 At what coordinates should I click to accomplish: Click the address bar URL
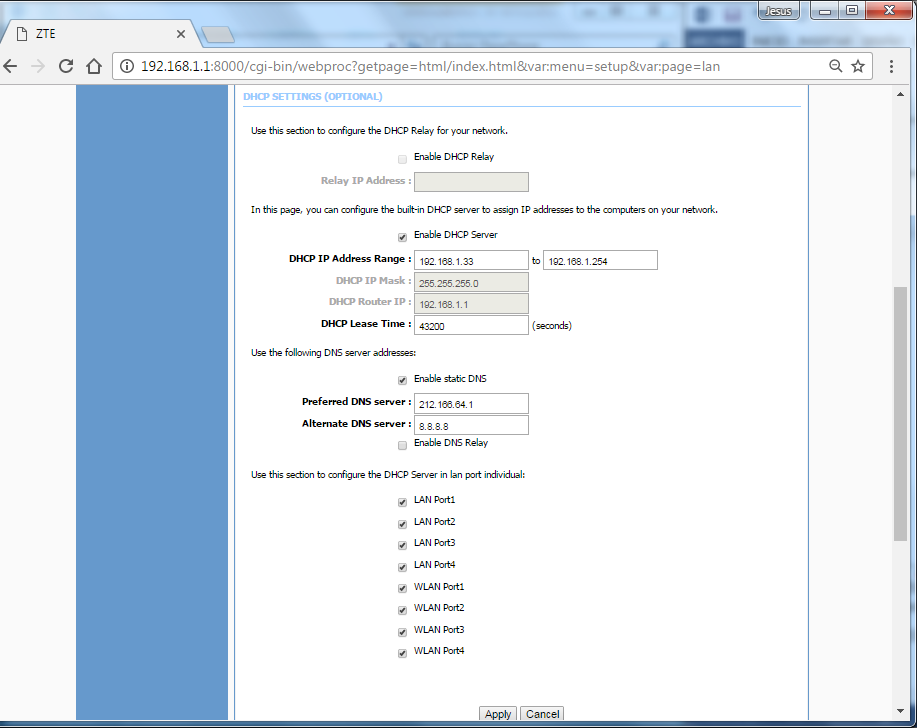click(430, 66)
